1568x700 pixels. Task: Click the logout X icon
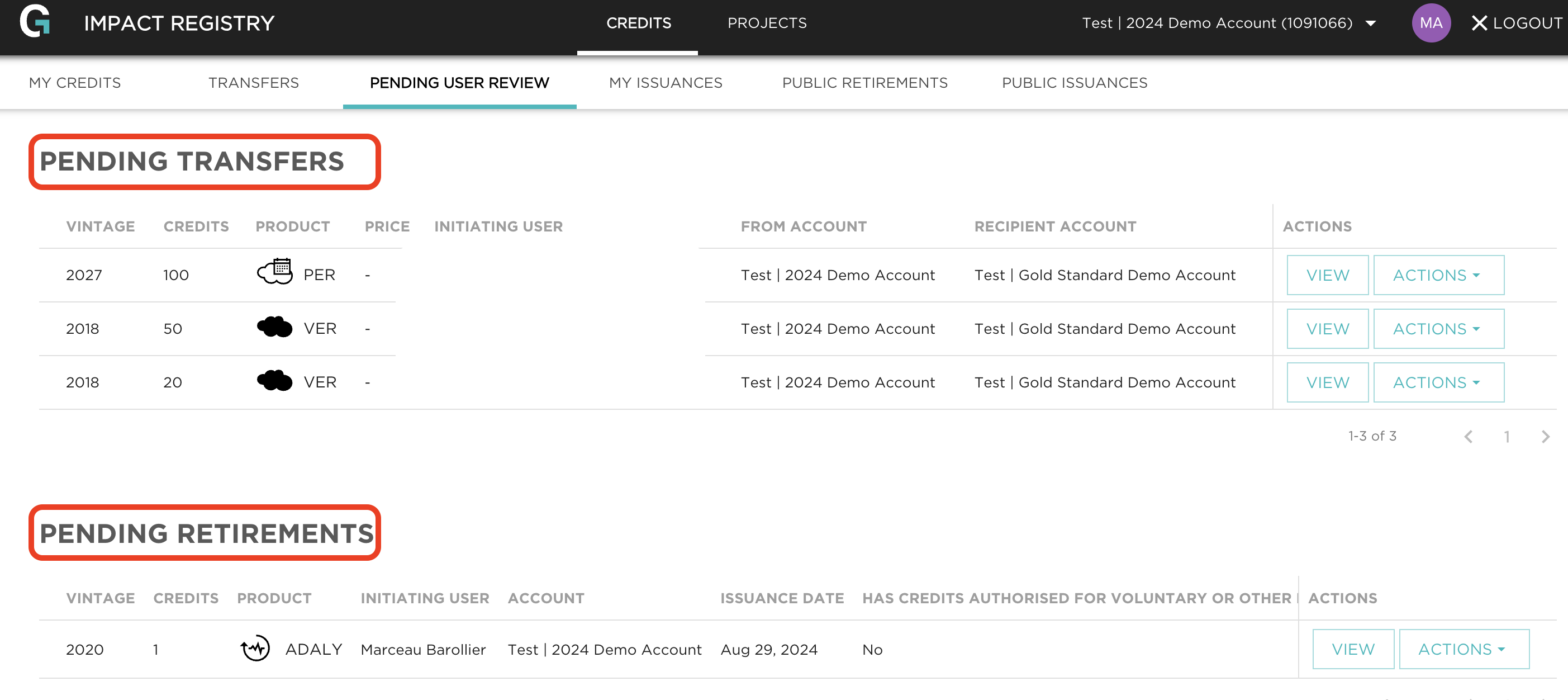pyautogui.click(x=1479, y=23)
